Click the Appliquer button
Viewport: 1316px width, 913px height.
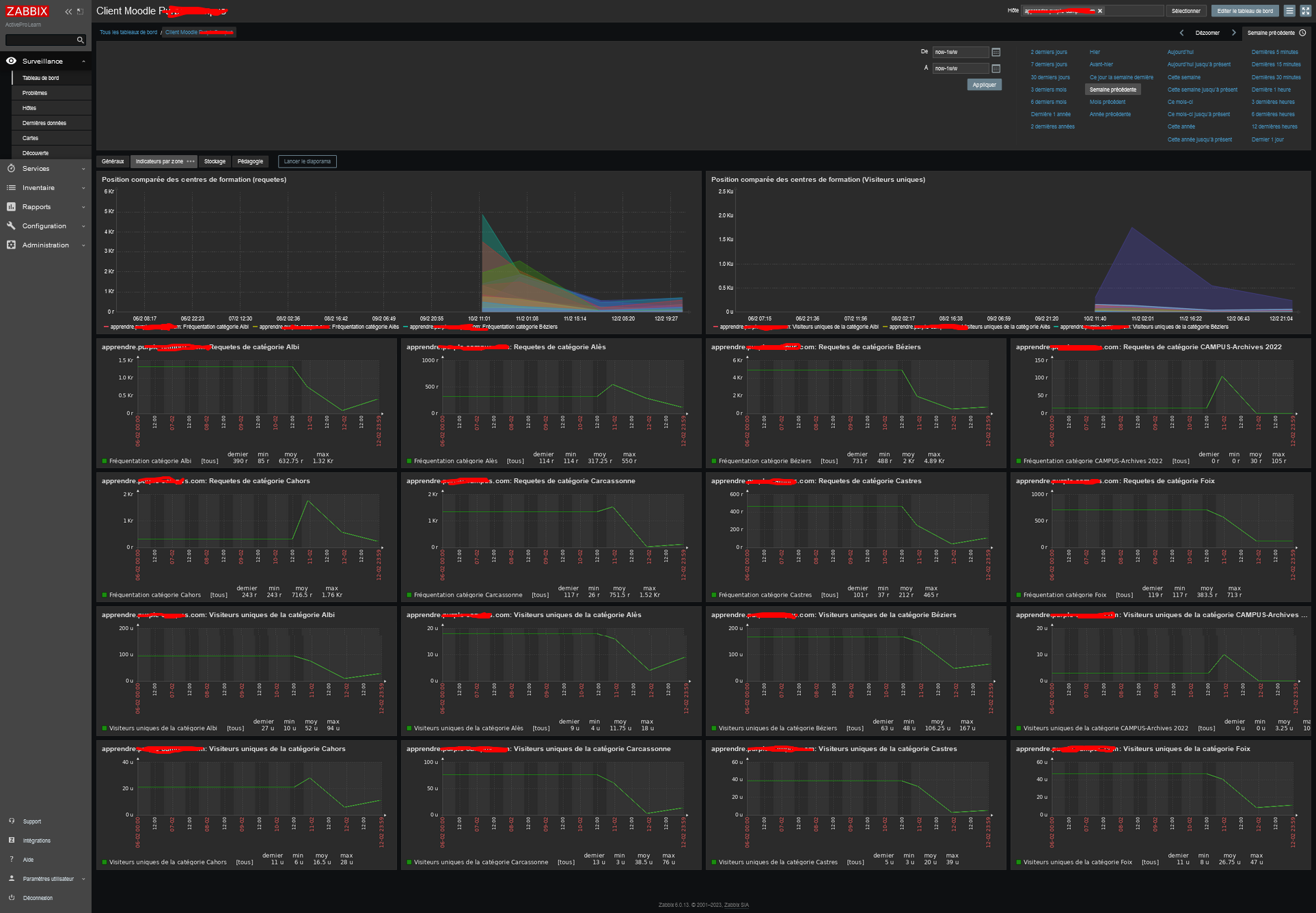[984, 85]
